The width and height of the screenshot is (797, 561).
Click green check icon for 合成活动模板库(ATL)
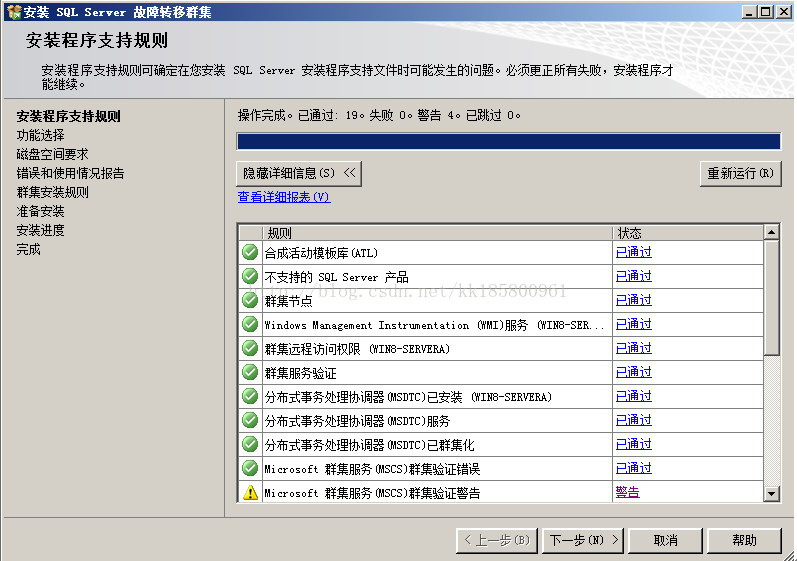click(250, 252)
